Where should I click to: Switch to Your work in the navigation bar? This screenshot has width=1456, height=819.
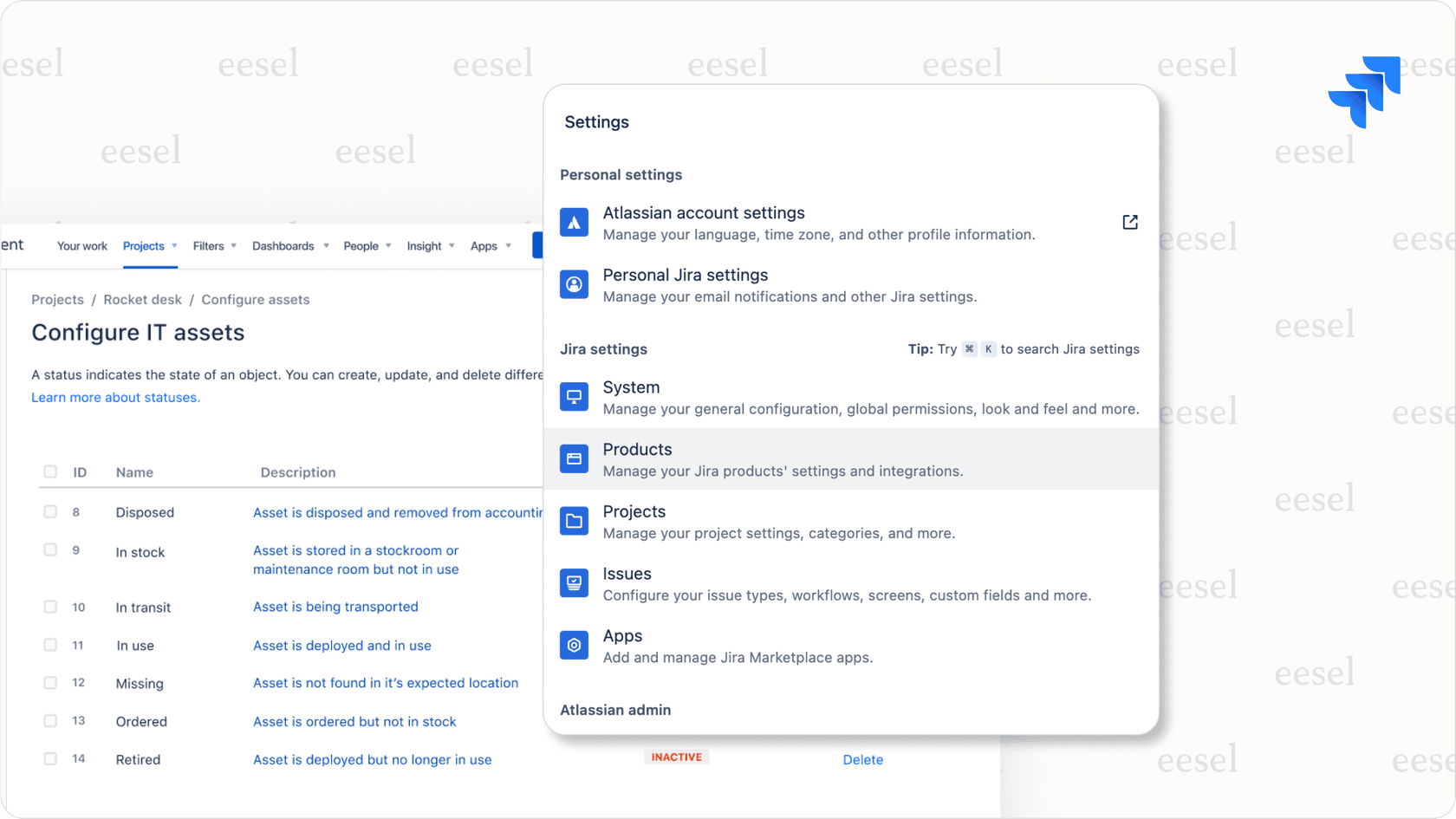pyautogui.click(x=81, y=245)
